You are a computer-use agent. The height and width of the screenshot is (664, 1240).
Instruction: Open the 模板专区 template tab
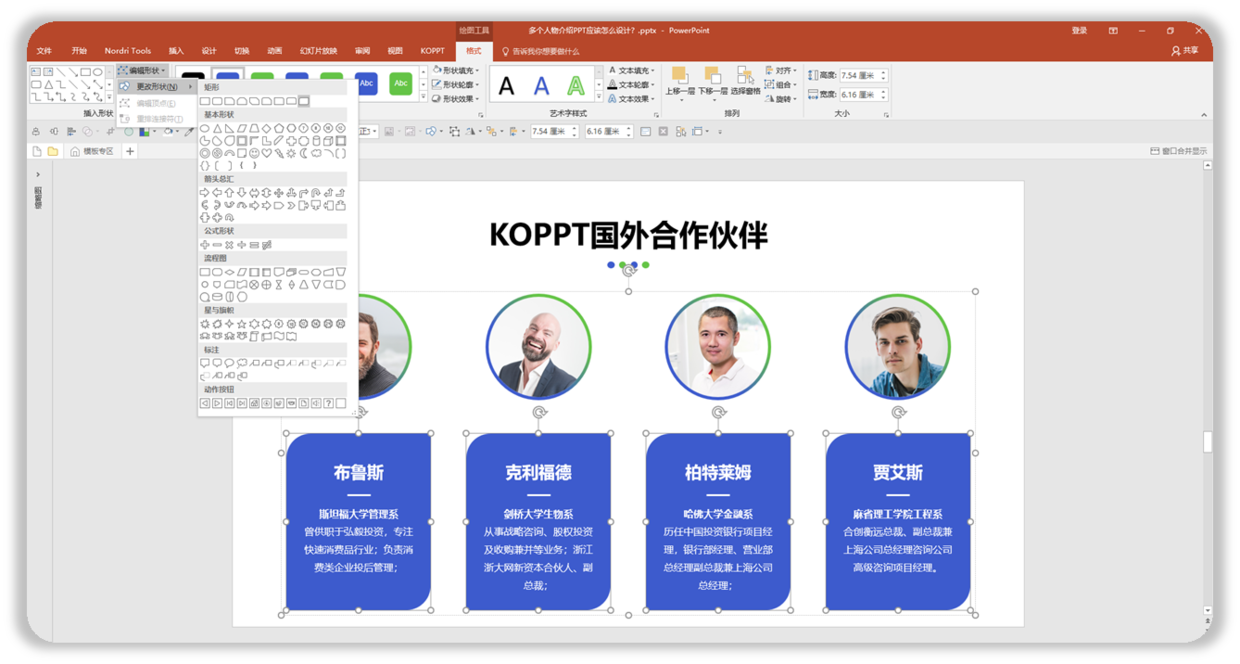[x=91, y=151]
